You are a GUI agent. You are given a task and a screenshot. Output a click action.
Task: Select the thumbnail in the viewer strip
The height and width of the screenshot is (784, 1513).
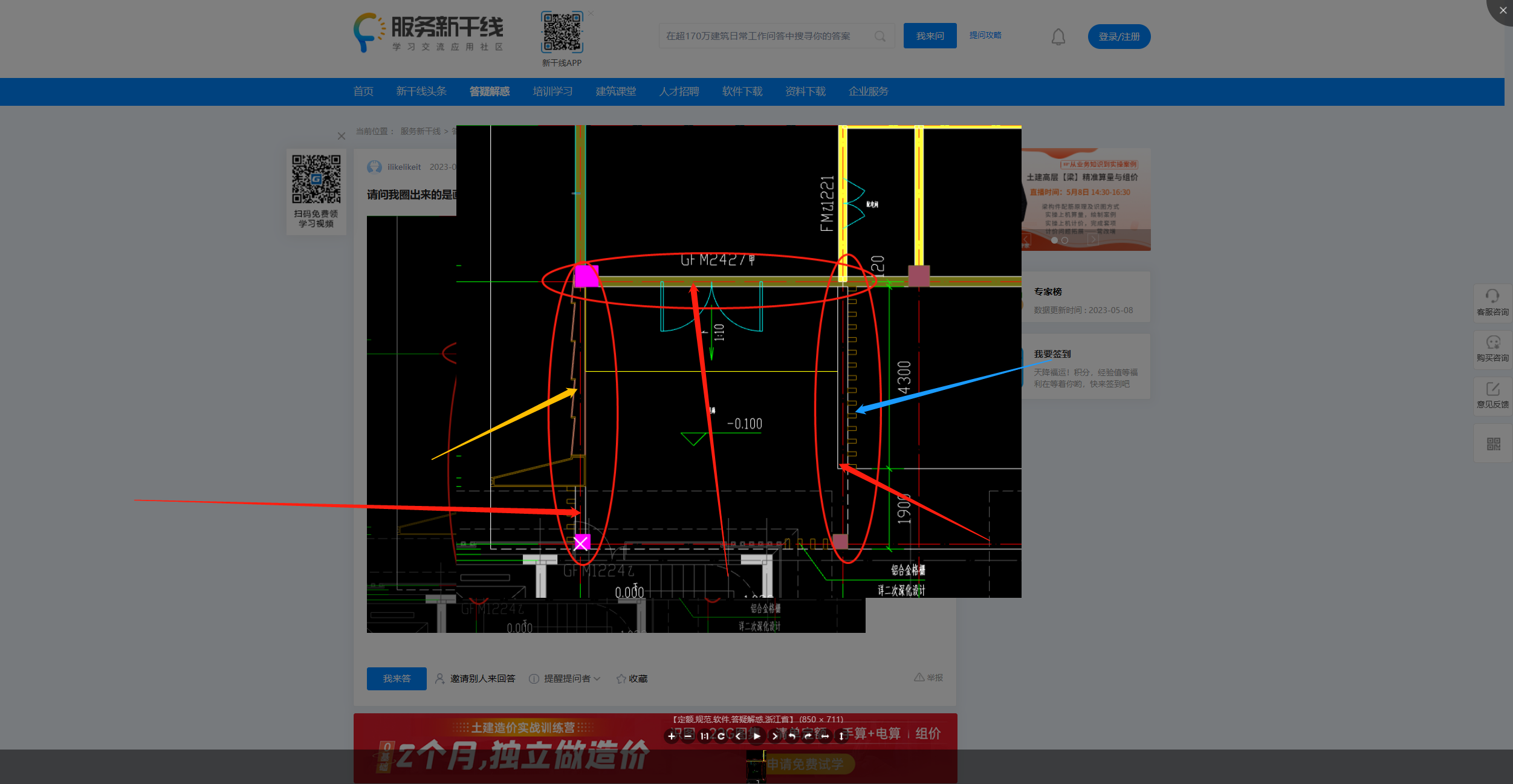coord(756,768)
